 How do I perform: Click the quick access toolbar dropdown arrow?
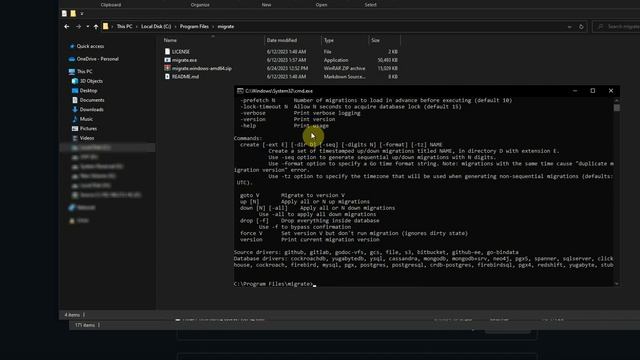point(82,13)
